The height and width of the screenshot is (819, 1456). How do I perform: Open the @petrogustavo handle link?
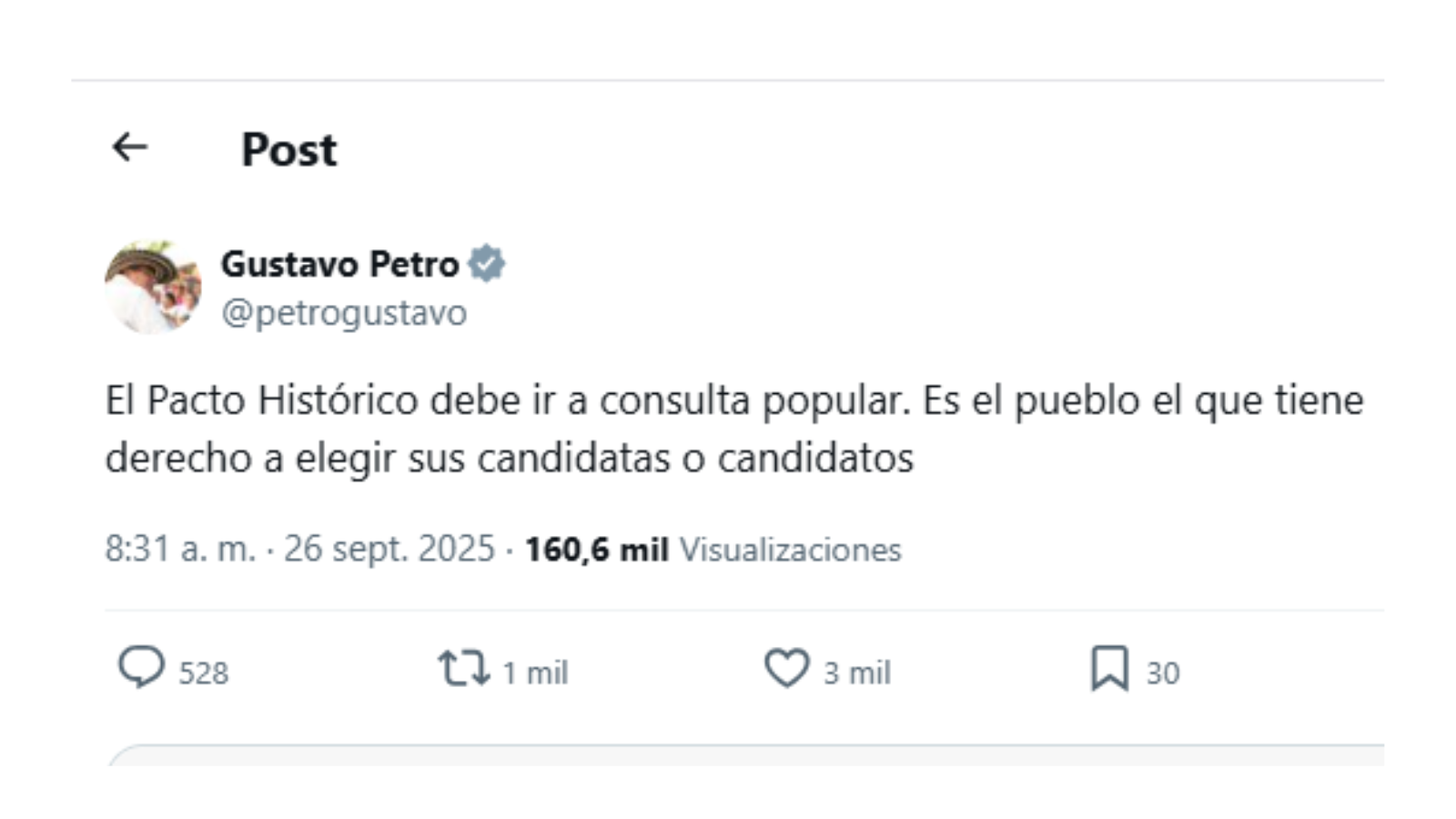click(344, 313)
